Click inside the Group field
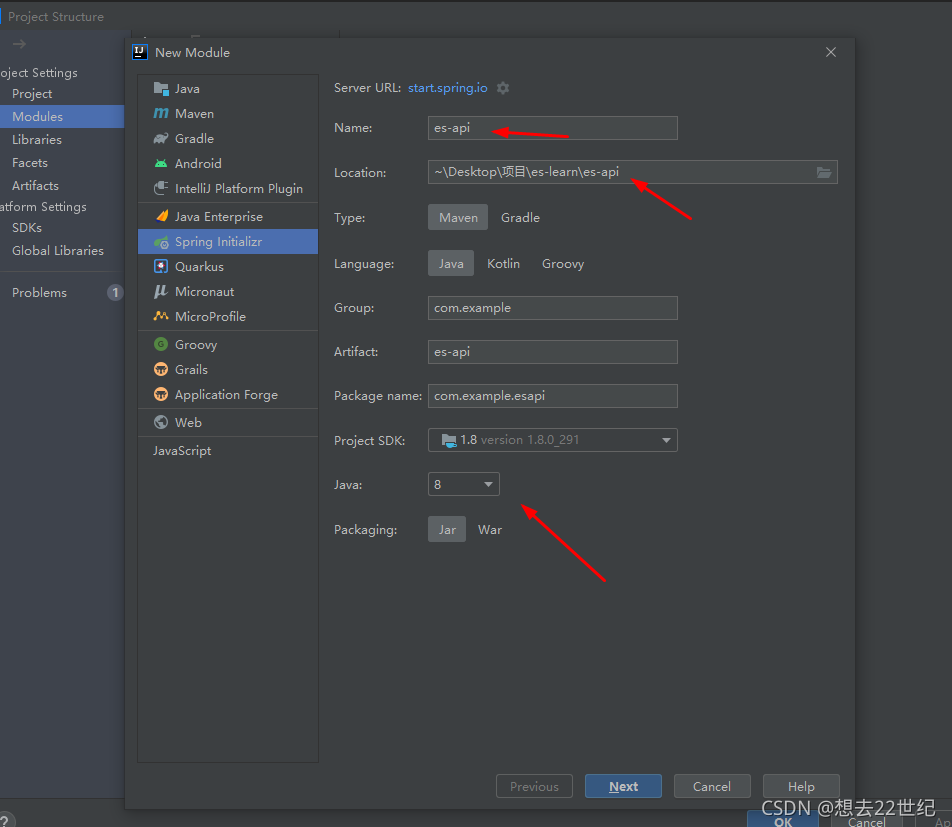 [552, 308]
